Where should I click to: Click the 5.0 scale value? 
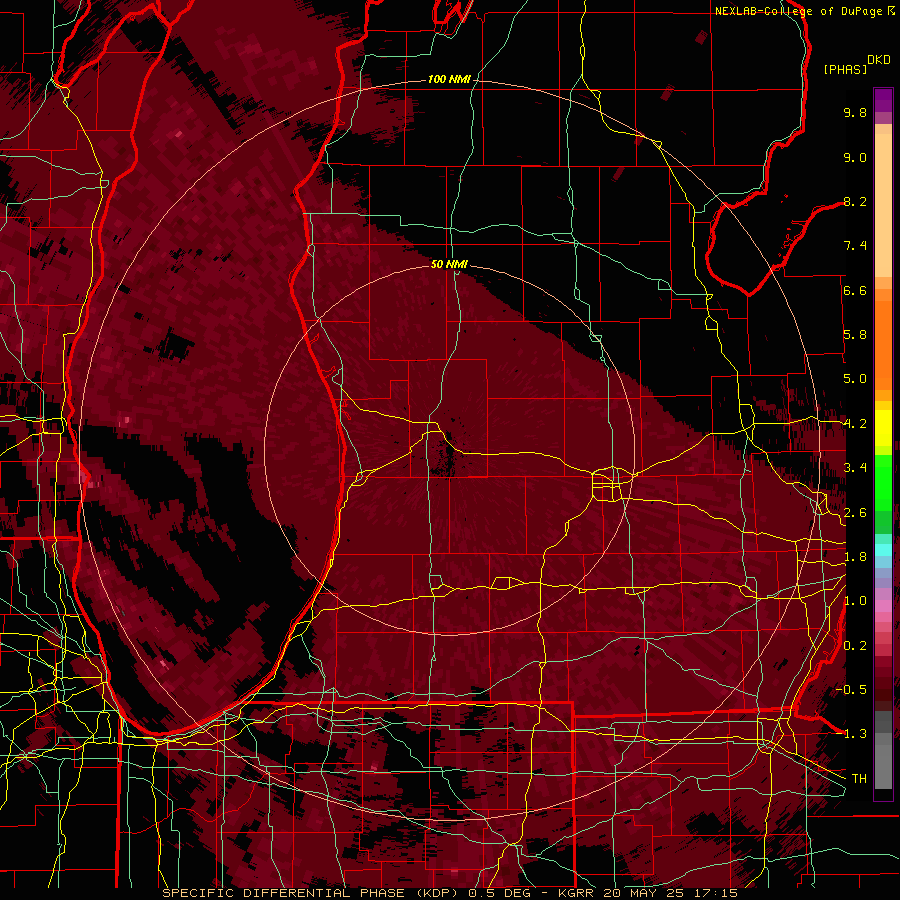(x=855, y=379)
